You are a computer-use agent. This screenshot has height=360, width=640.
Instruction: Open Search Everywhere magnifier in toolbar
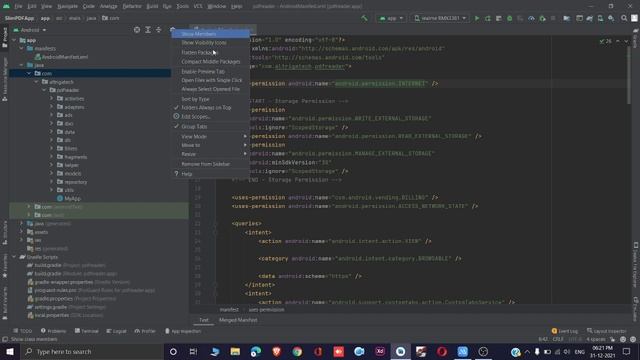pos(624,18)
